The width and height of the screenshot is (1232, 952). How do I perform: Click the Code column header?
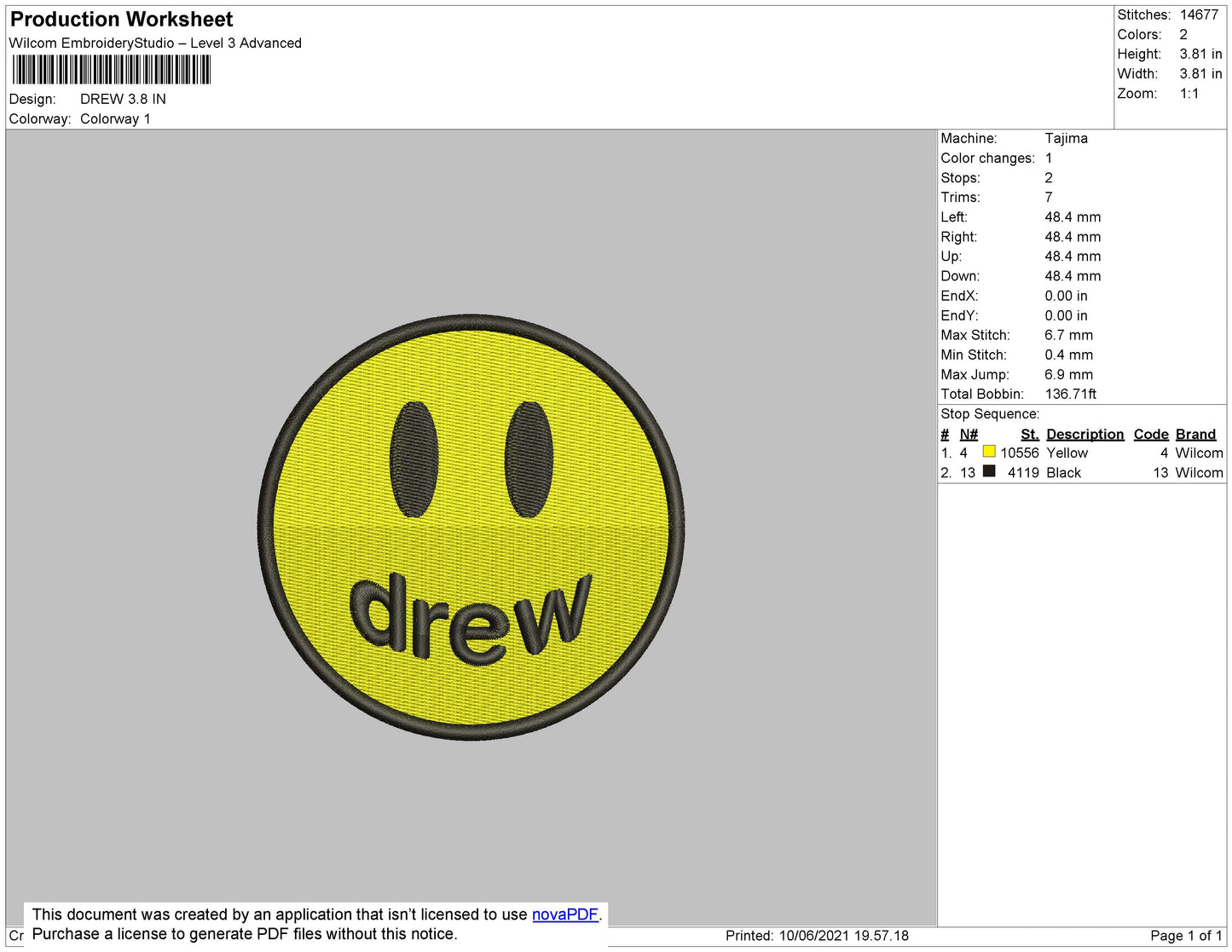click(x=1151, y=434)
